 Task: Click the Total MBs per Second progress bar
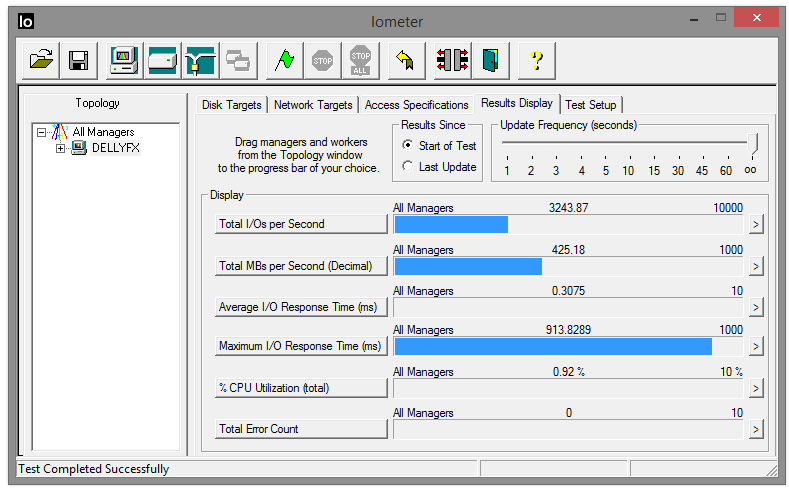click(568, 266)
